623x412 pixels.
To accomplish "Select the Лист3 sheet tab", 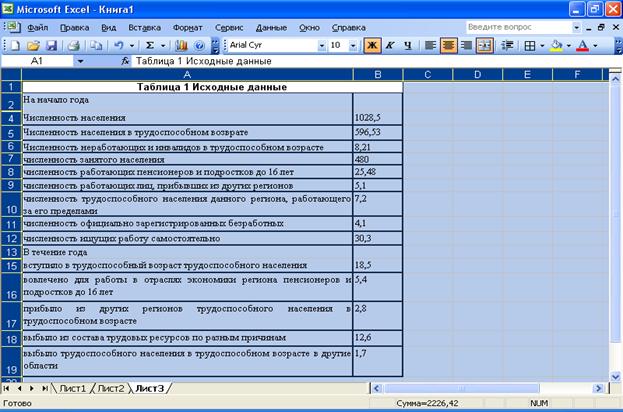I will point(149,388).
